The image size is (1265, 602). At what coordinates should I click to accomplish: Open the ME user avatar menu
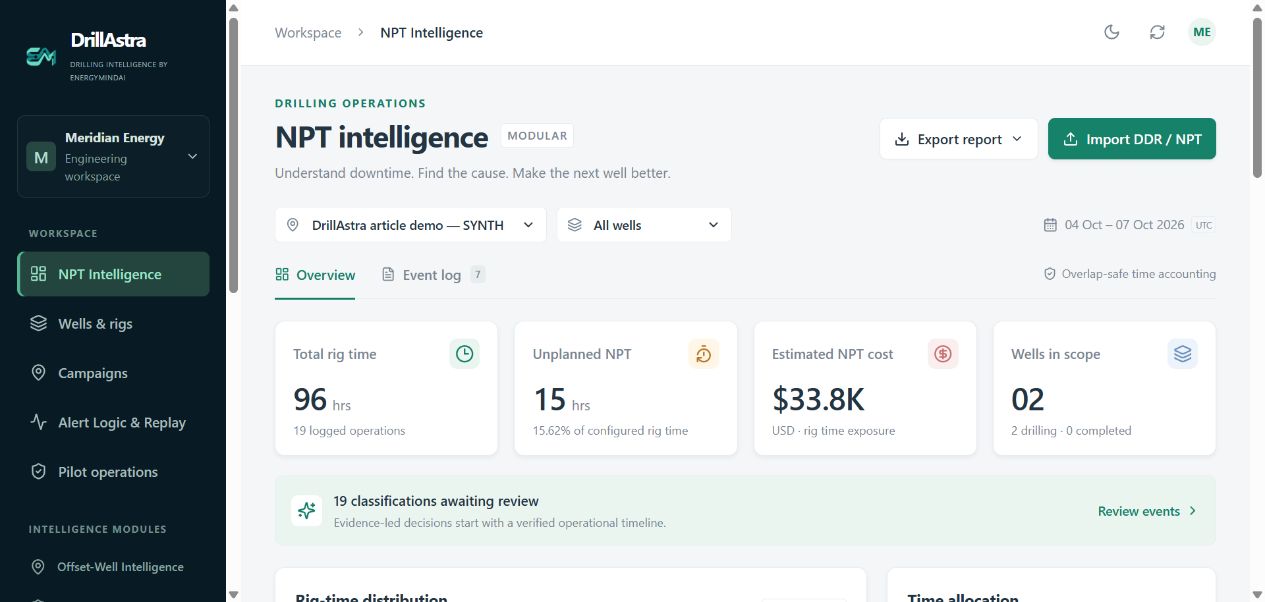pyautogui.click(x=1202, y=32)
